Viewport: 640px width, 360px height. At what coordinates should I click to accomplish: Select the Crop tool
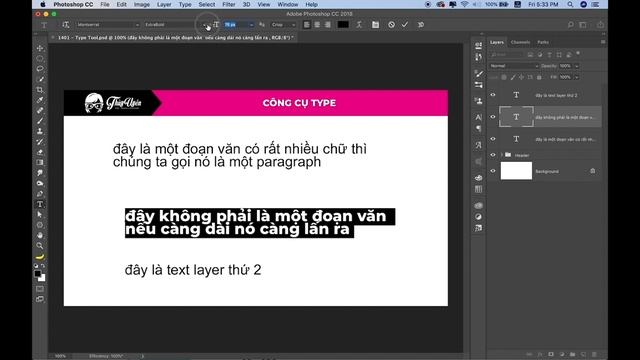(x=40, y=89)
